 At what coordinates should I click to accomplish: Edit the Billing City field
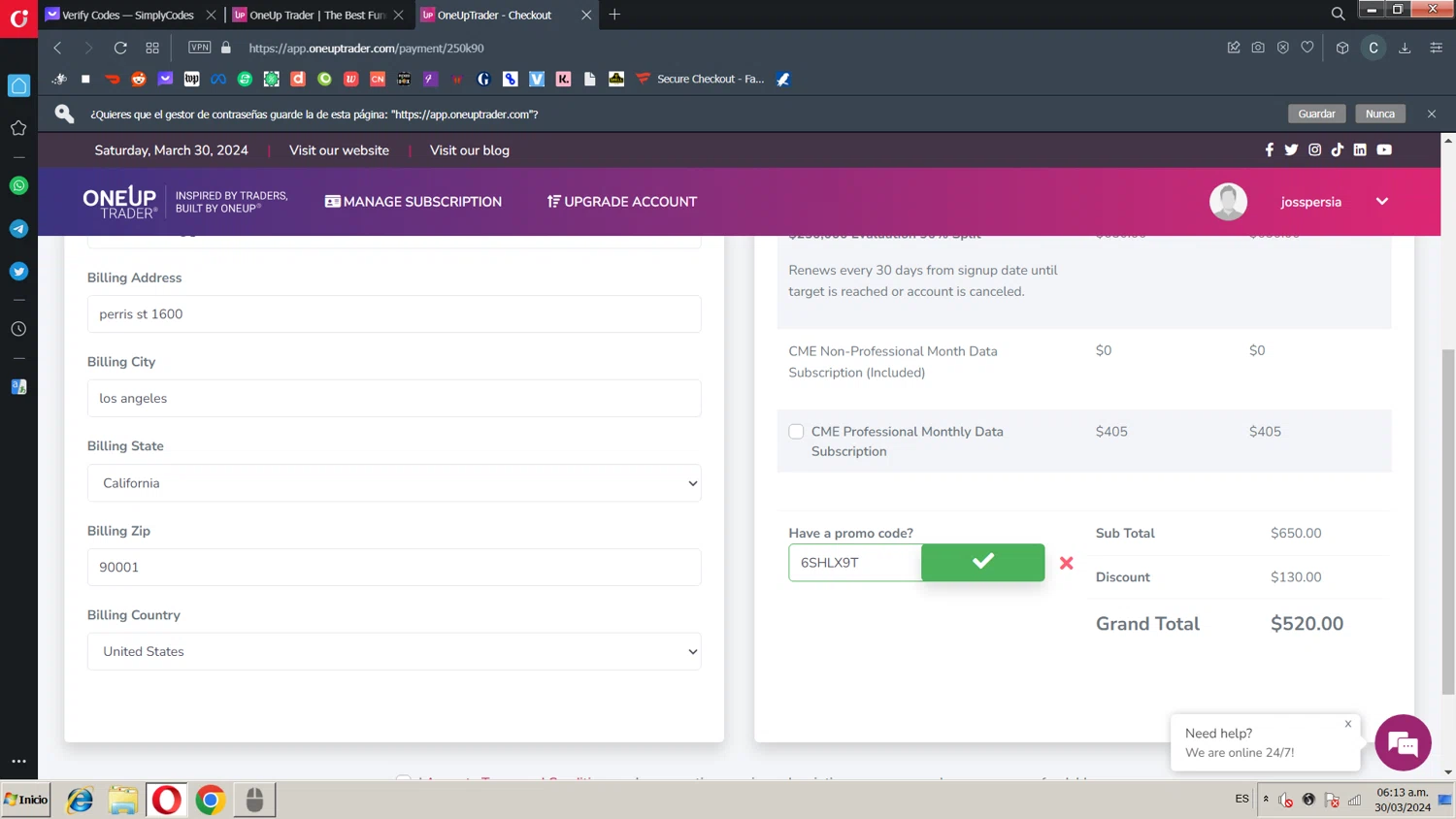(x=394, y=399)
